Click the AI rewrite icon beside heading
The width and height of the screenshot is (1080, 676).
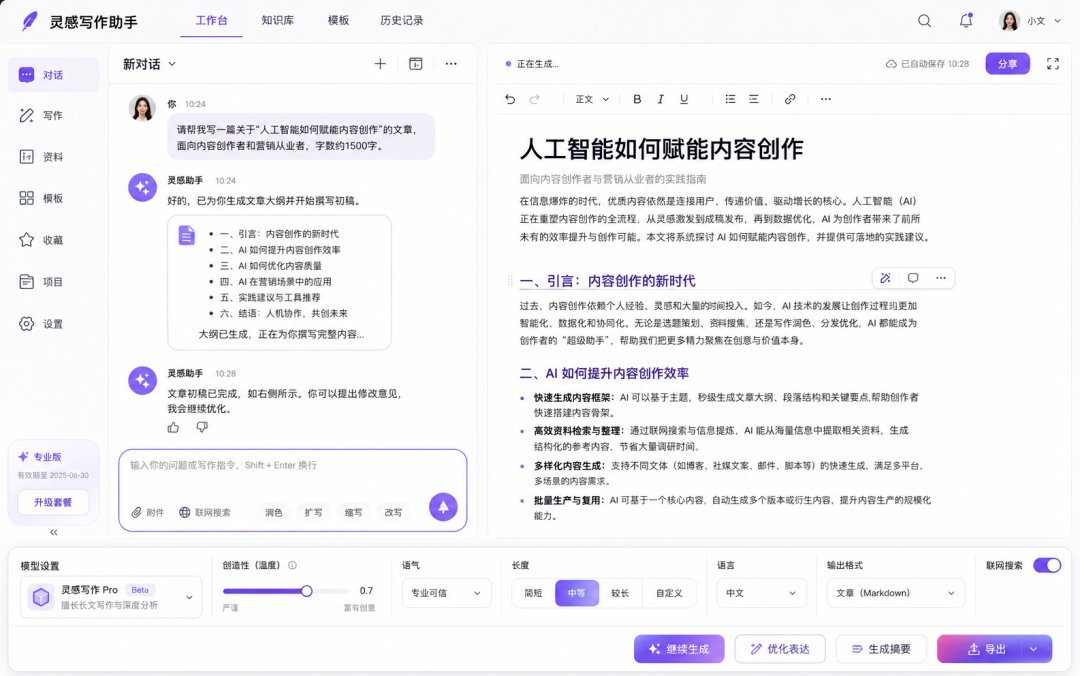coord(886,278)
